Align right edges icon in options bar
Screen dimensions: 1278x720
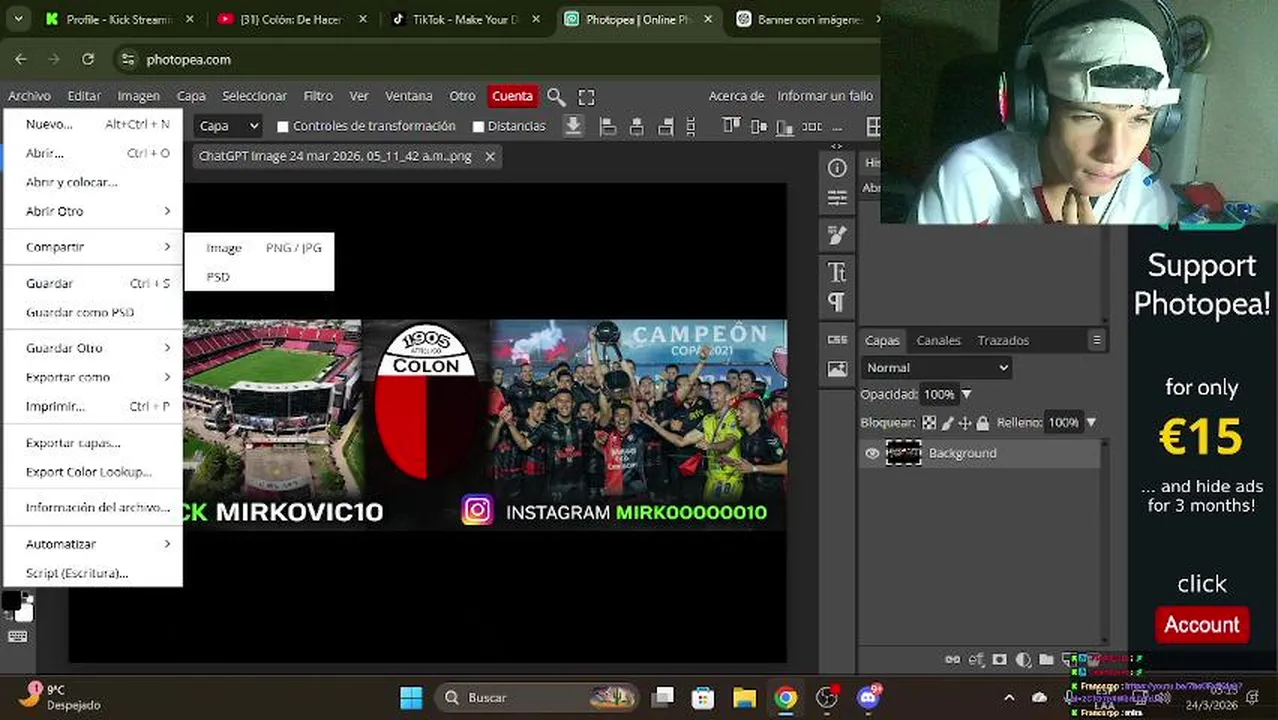pyautogui.click(x=666, y=126)
